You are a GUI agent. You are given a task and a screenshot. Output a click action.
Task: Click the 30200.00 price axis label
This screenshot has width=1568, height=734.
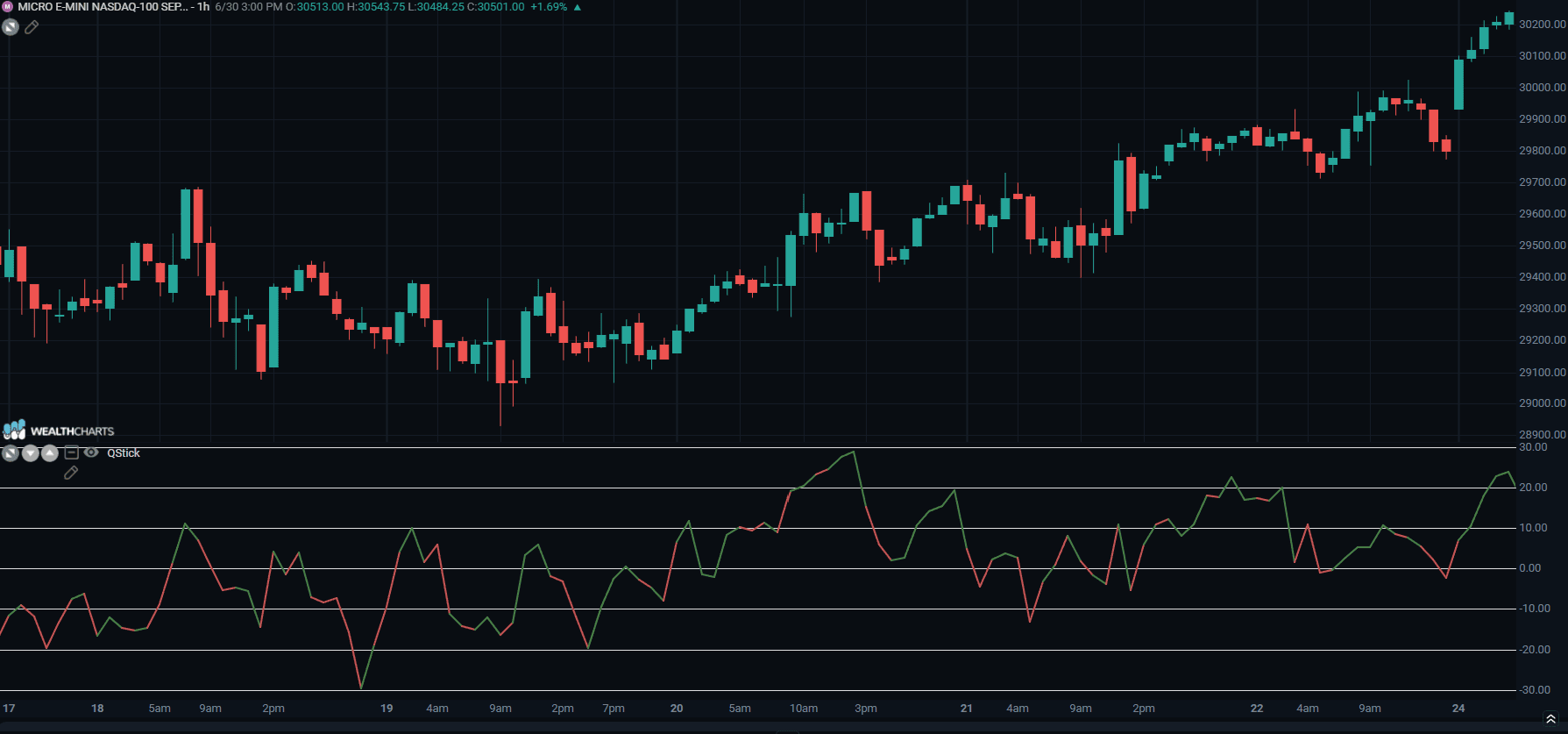click(x=1542, y=25)
